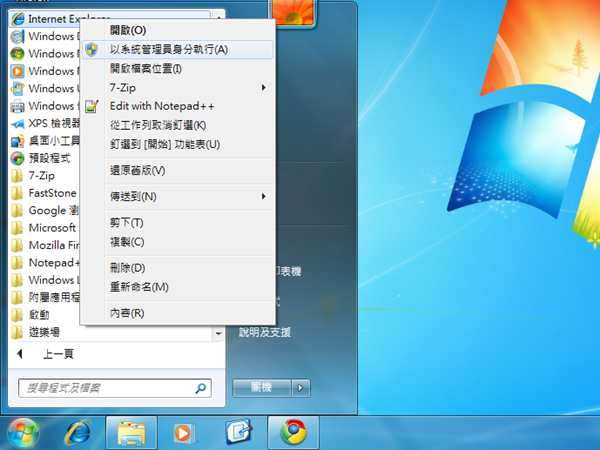Select 刪除(D) in the context menu
Image resolution: width=600 pixels, height=450 pixels.
(178, 268)
